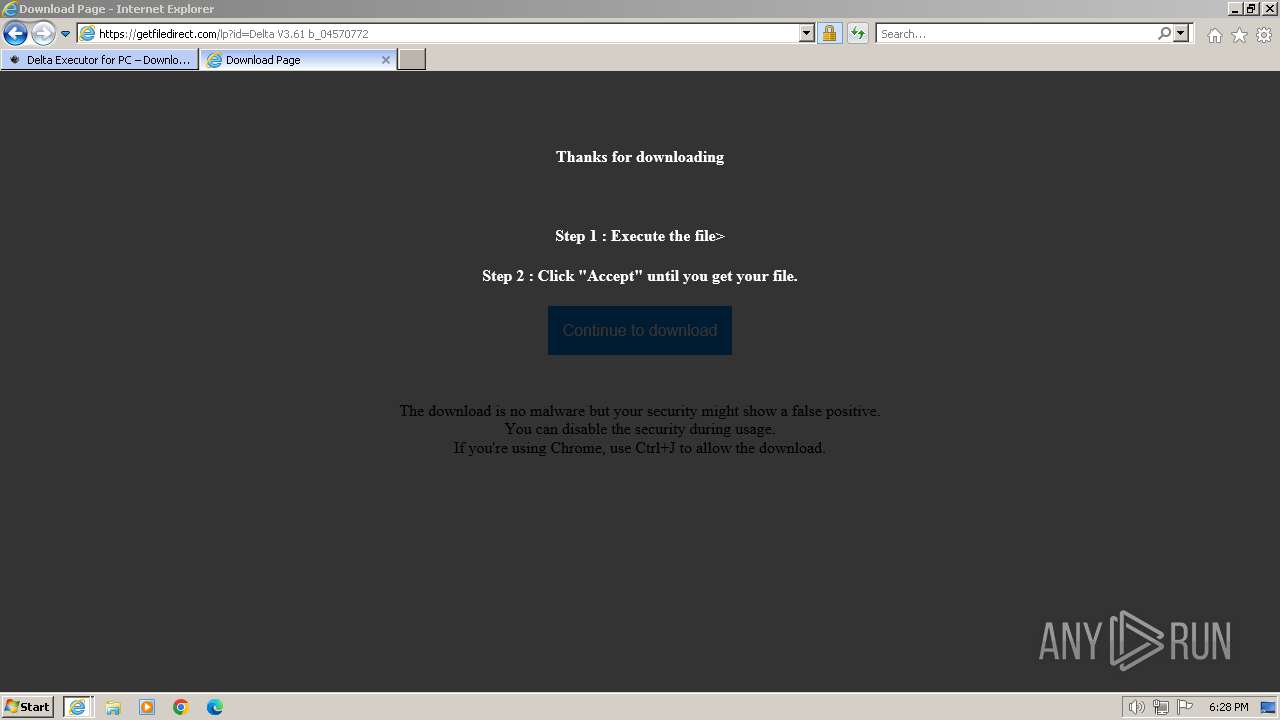1280x720 pixels.
Task: Click the Continue to download button
Action: click(x=640, y=330)
